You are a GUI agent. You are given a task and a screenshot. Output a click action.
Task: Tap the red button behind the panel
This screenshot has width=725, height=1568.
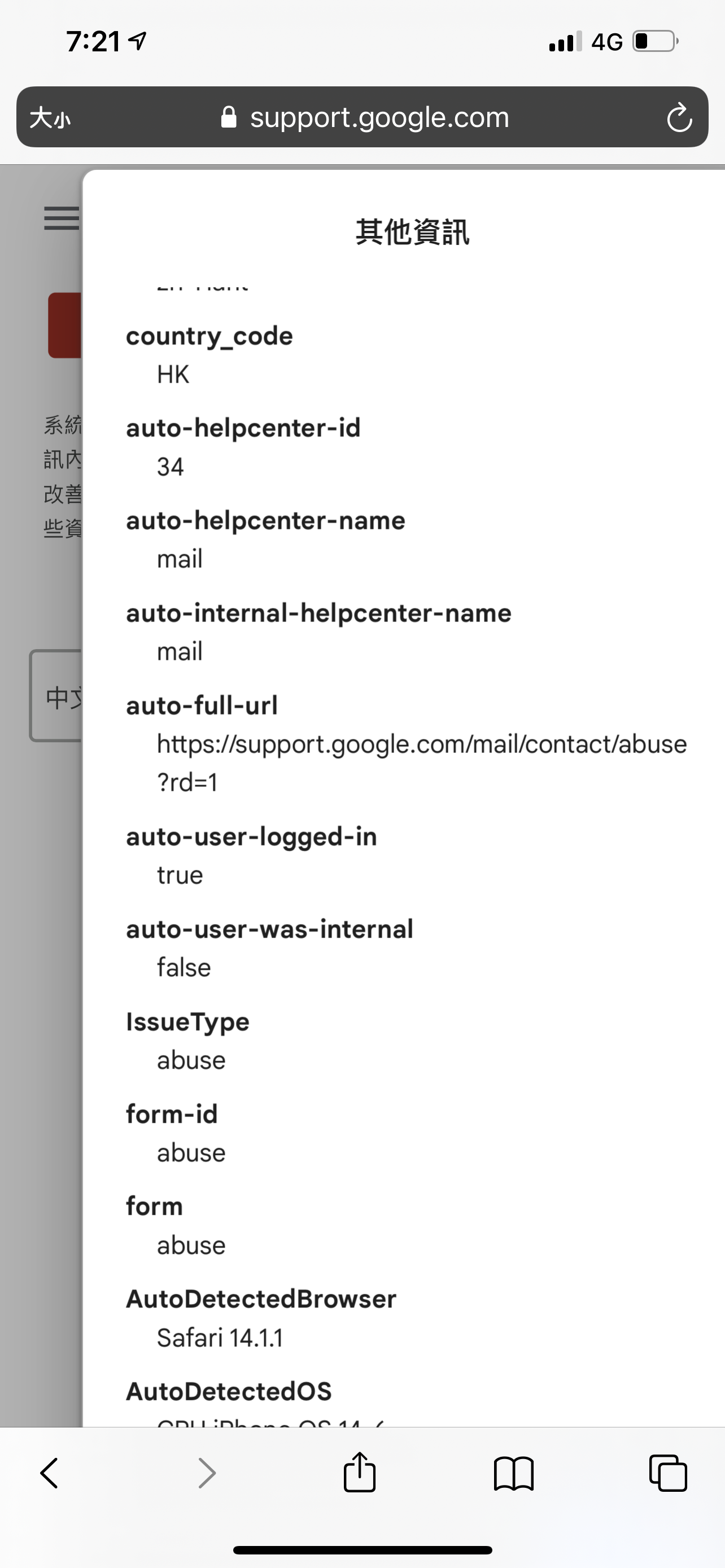[x=65, y=325]
